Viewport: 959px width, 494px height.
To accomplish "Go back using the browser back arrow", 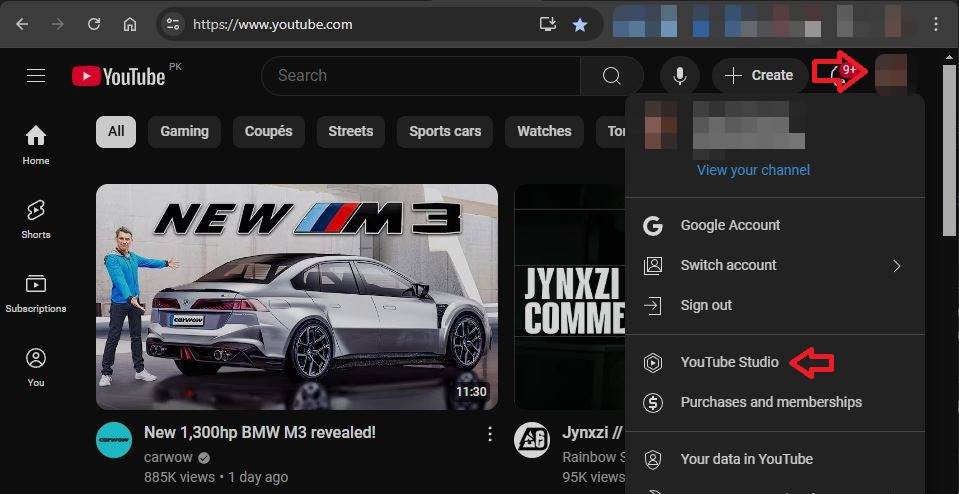I will (x=22, y=24).
